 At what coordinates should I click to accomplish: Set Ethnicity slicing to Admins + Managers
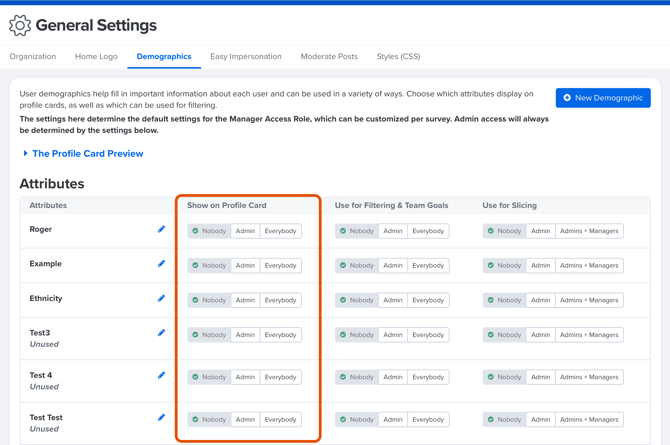tap(588, 300)
